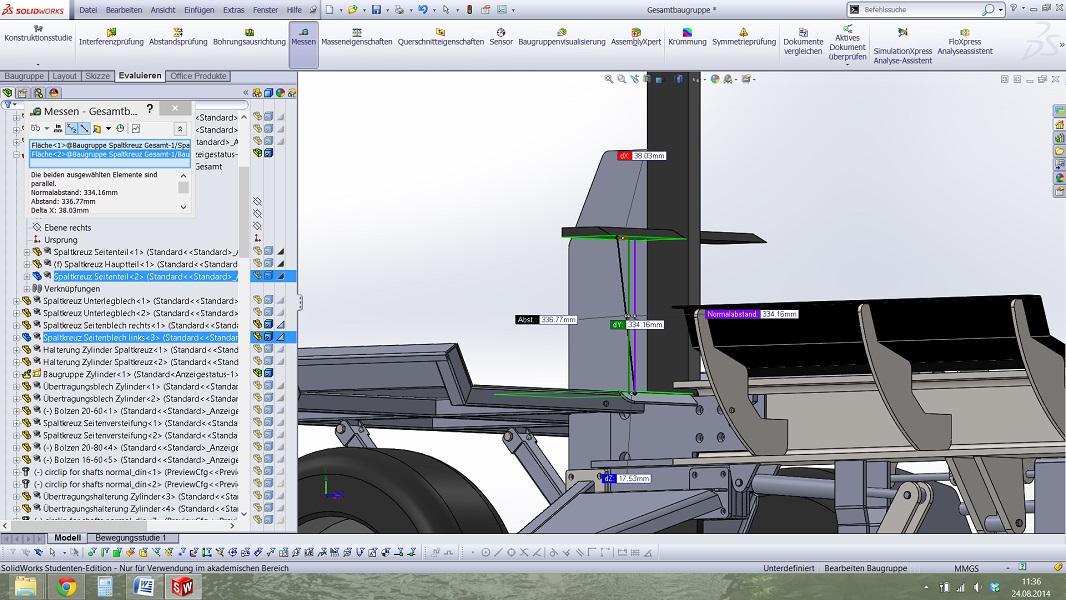Image resolution: width=1066 pixels, height=600 pixels.
Task: Expand the Spaltkreuz Seitenteil<1> tree node
Action: pos(27,252)
